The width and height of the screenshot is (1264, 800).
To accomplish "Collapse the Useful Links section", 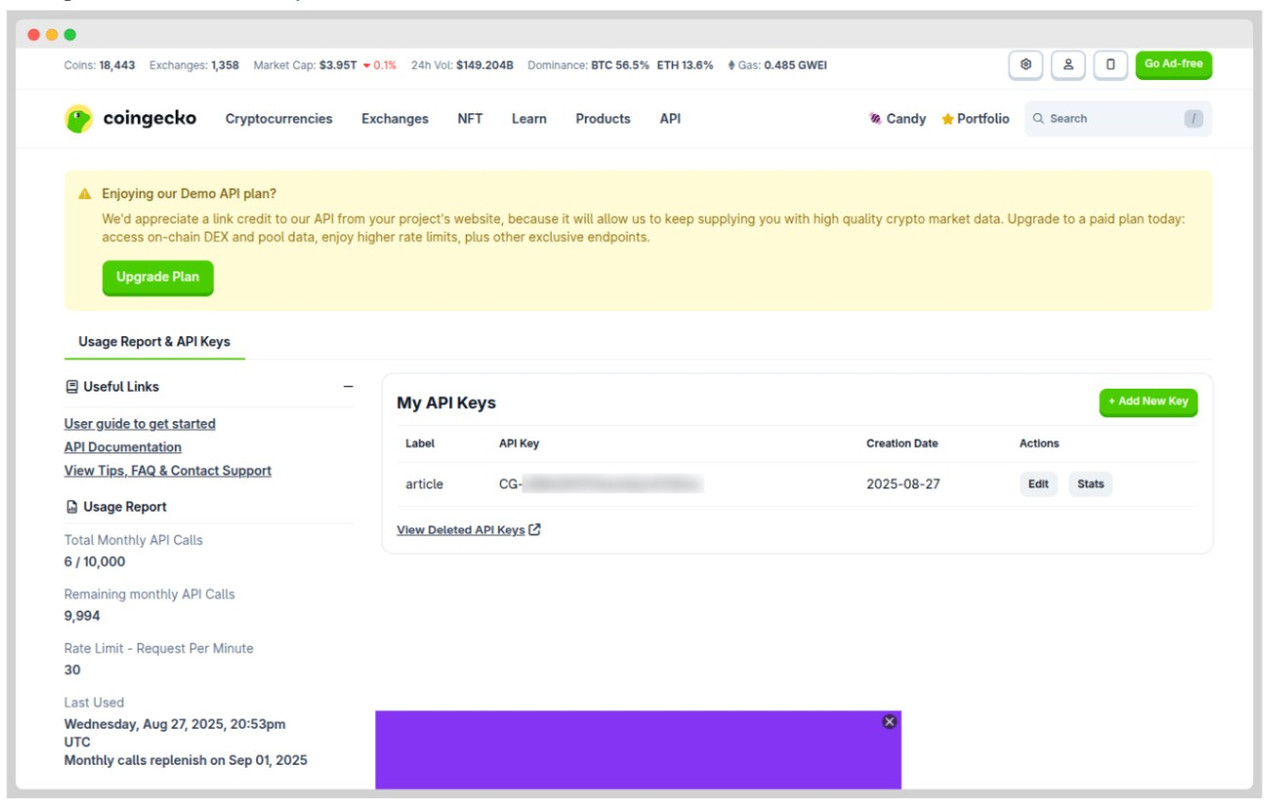I will [x=348, y=386].
